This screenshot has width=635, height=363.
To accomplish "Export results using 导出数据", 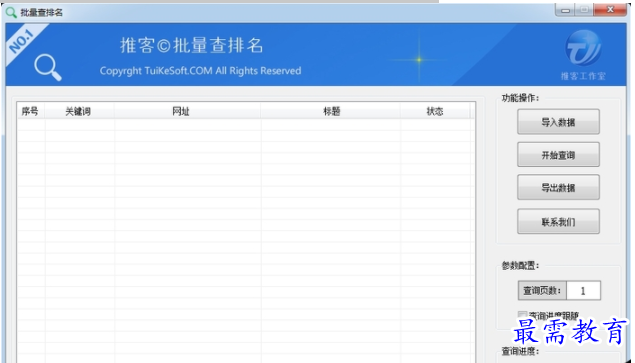I will point(558,187).
